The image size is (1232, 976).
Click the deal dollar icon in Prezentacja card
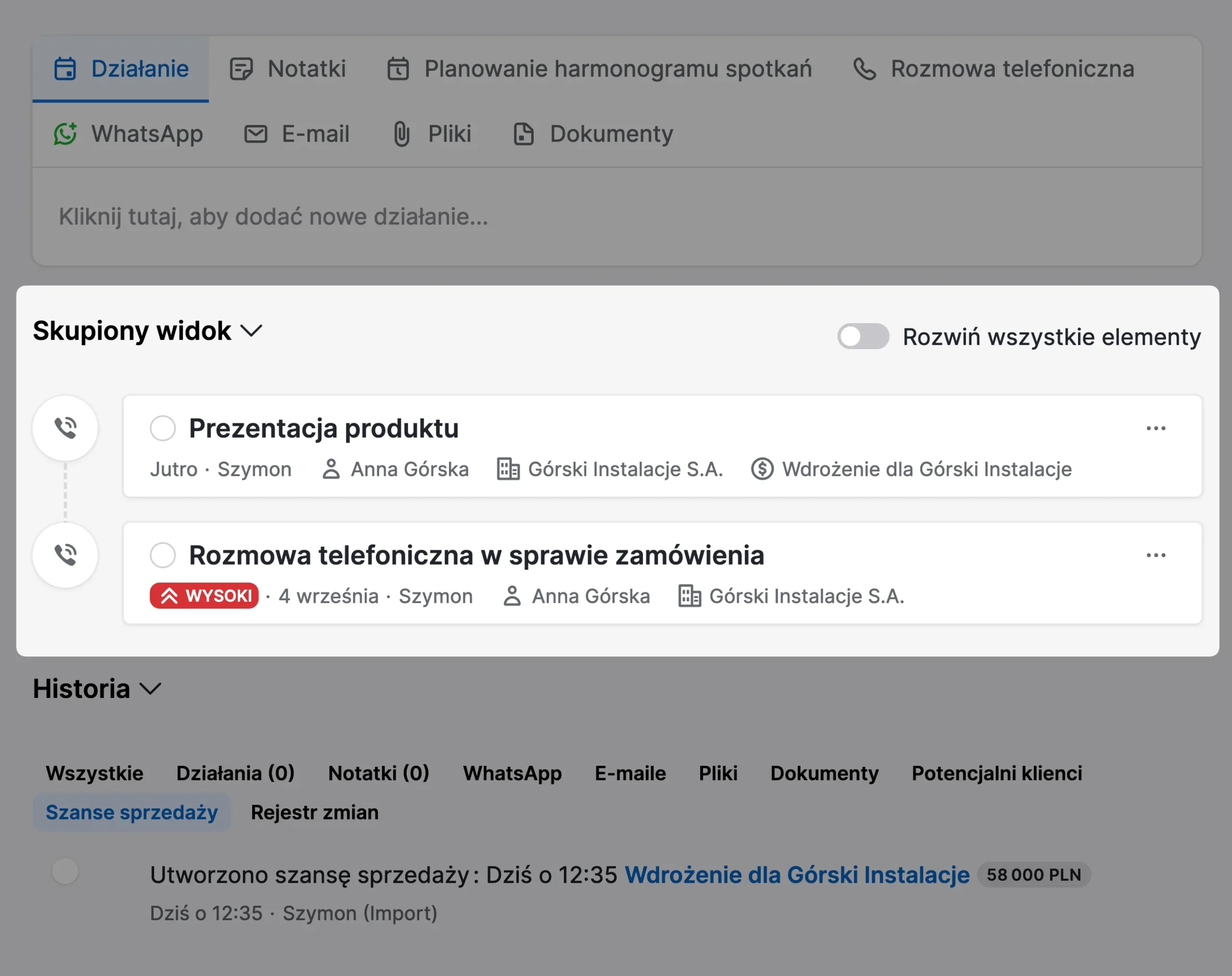[x=762, y=469]
